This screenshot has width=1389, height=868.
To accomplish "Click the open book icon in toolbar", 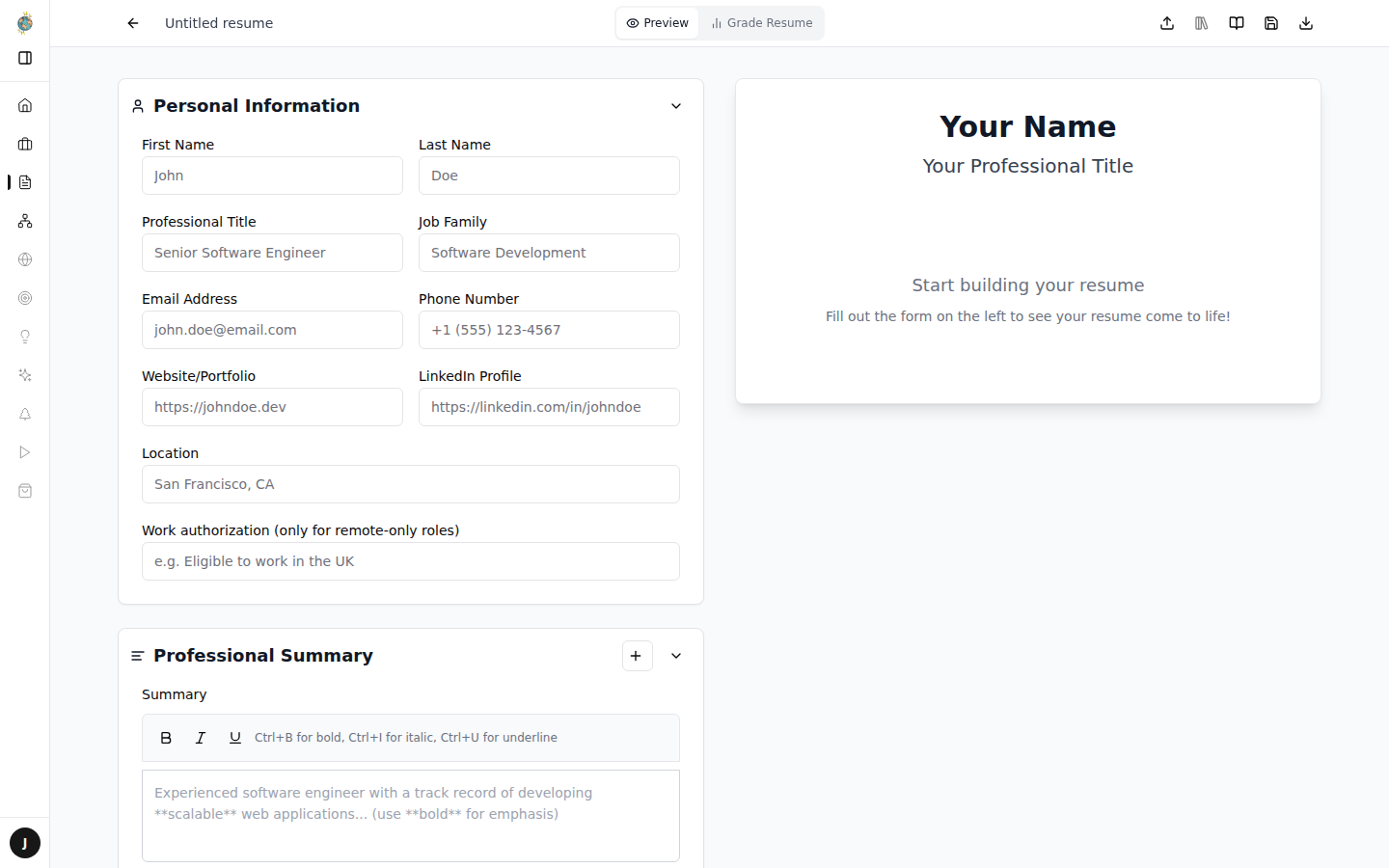I will (1237, 23).
